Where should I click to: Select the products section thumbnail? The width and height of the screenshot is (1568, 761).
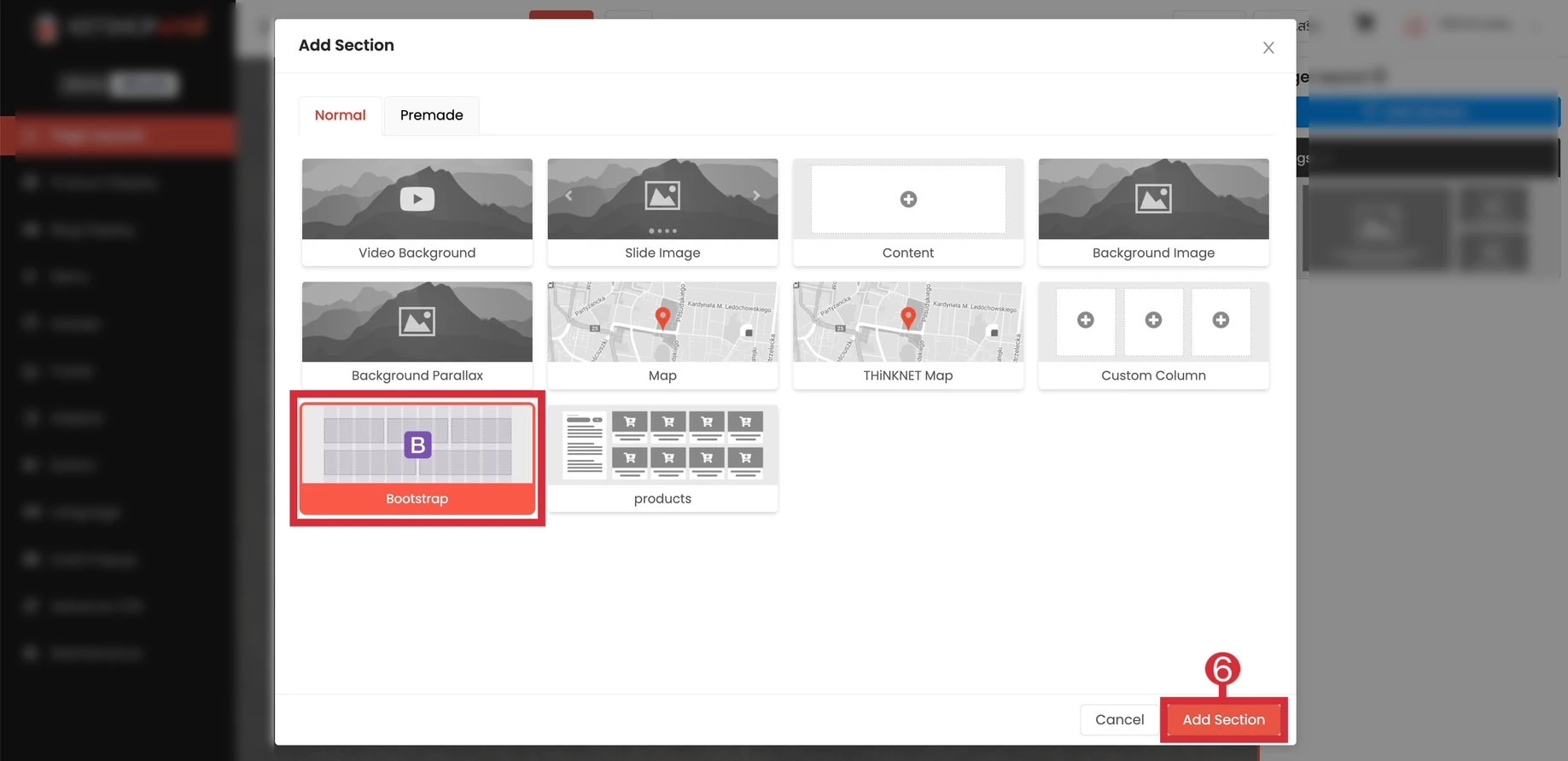tap(662, 445)
